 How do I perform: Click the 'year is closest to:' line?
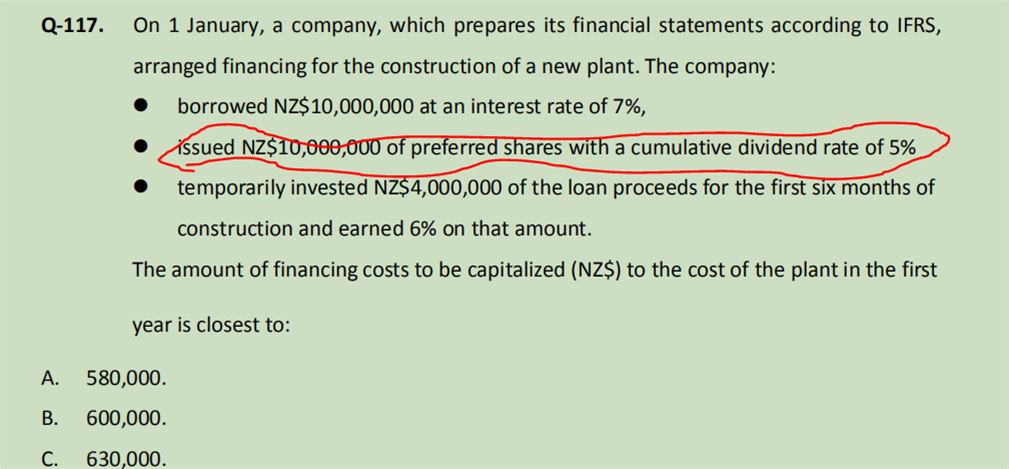point(210,325)
